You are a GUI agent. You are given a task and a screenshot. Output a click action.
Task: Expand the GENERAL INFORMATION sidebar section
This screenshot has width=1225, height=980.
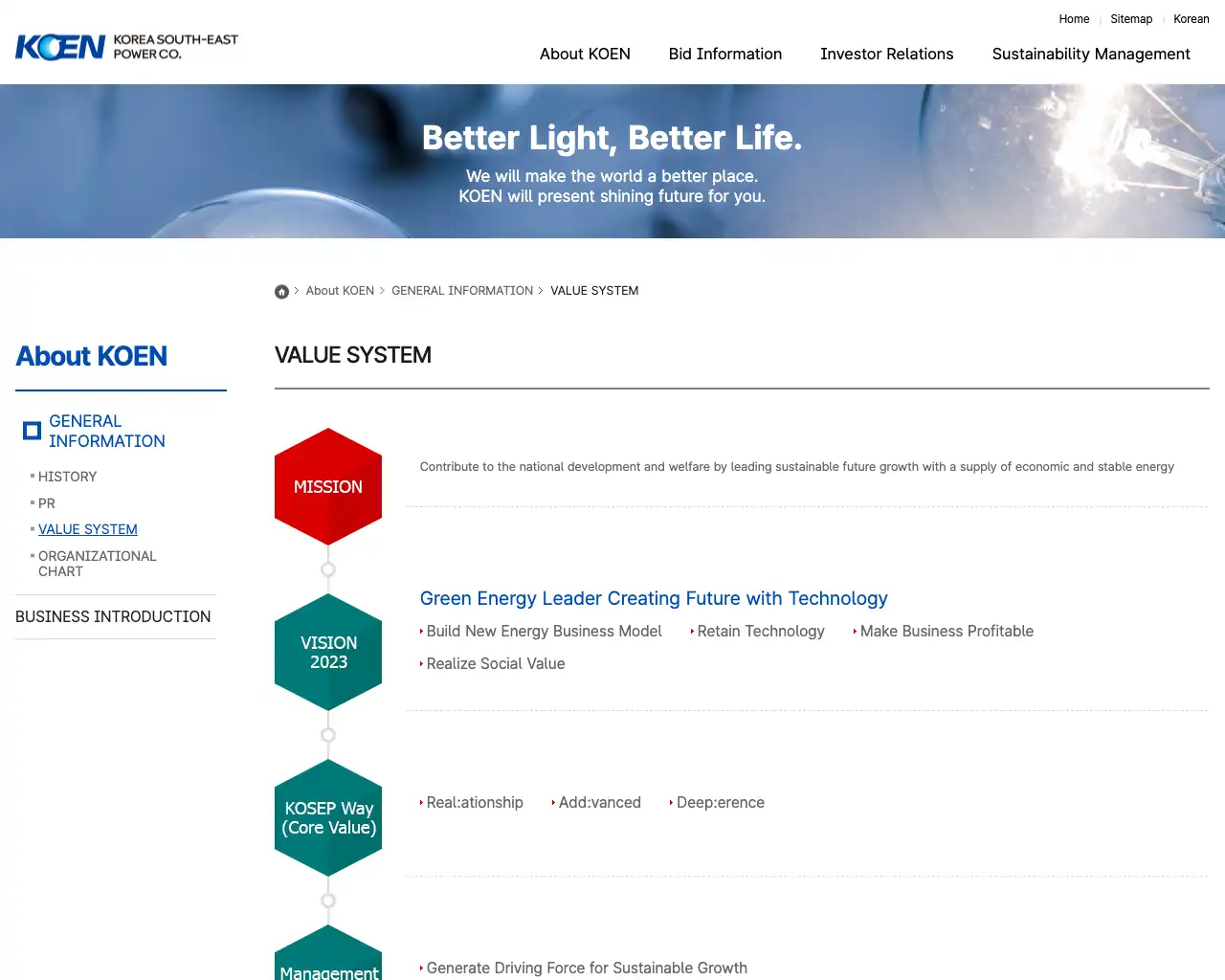[x=108, y=431]
